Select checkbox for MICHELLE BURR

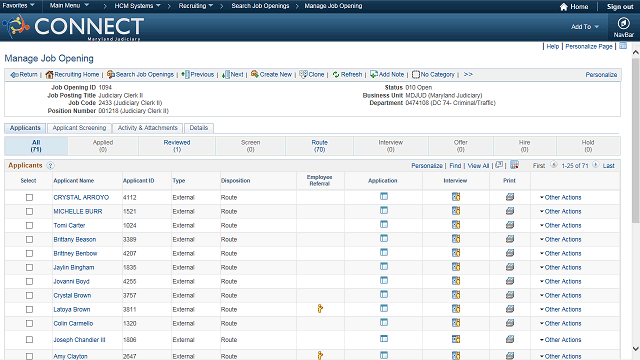(29, 211)
